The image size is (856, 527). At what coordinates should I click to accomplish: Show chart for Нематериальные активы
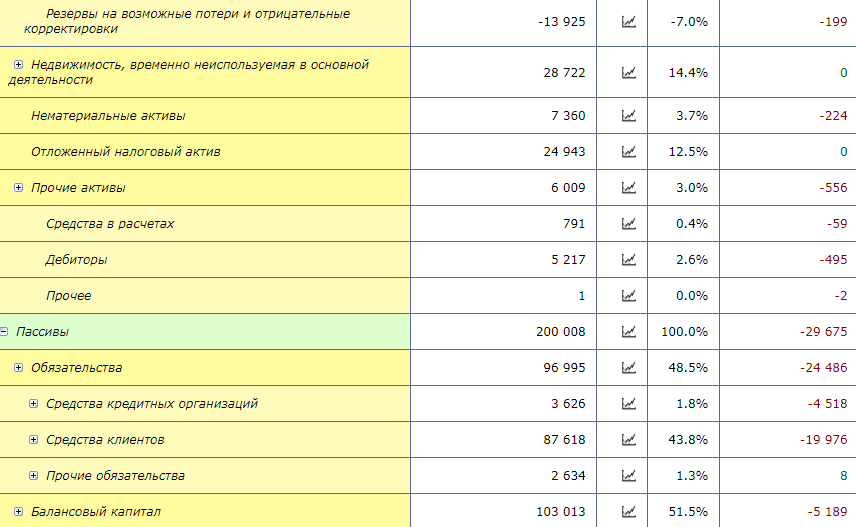pyautogui.click(x=628, y=116)
